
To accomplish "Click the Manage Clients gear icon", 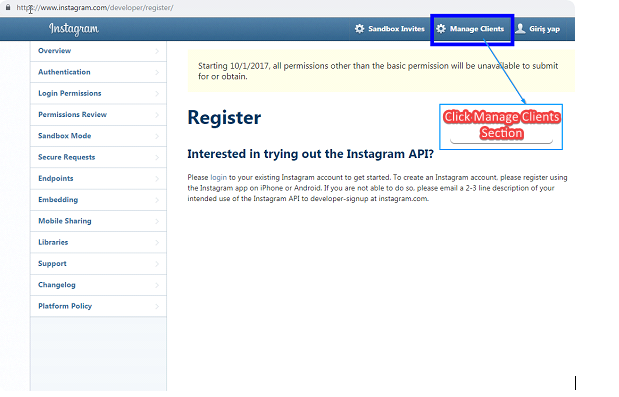I will pos(441,29).
